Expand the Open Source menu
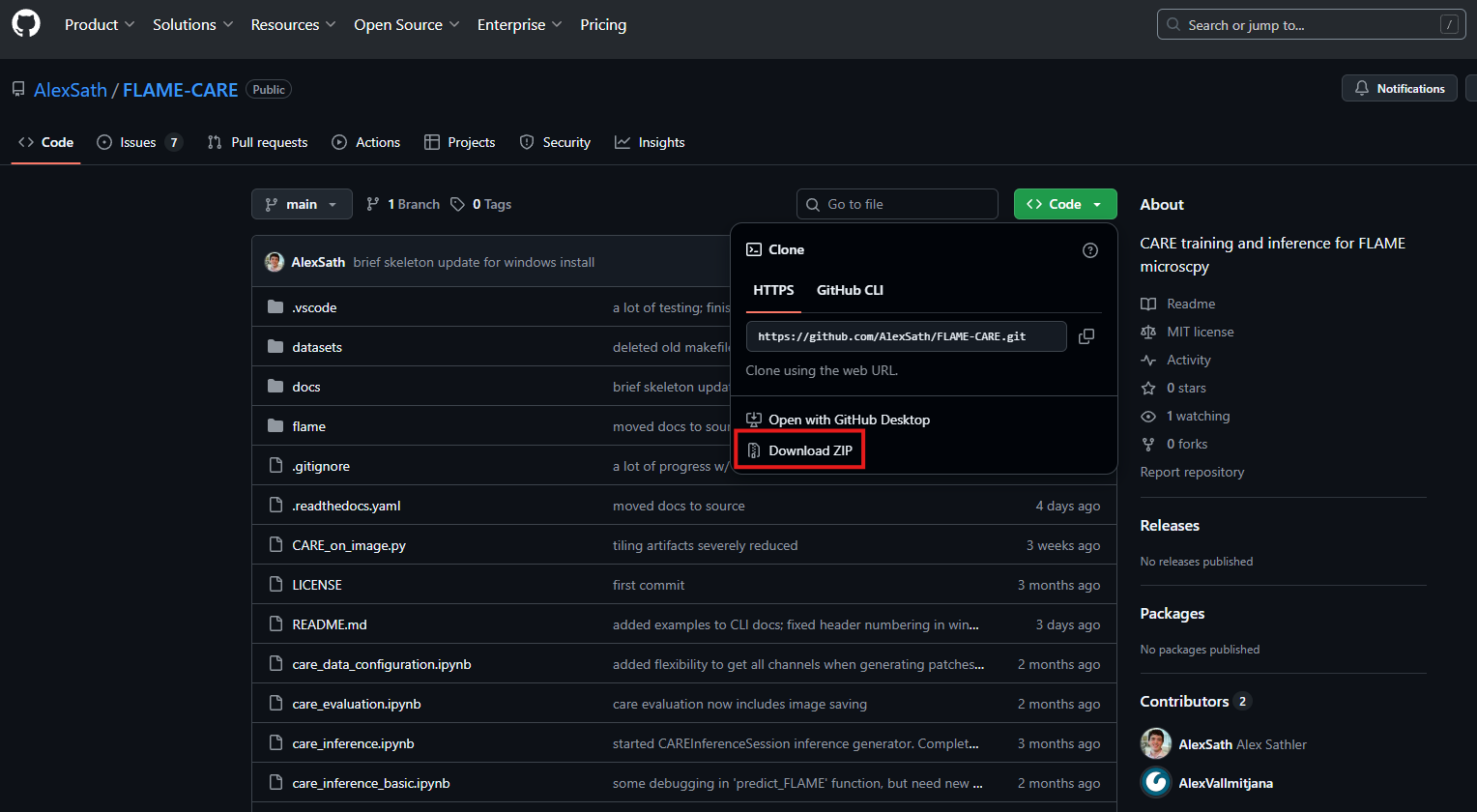The image size is (1477, 812). tap(406, 24)
